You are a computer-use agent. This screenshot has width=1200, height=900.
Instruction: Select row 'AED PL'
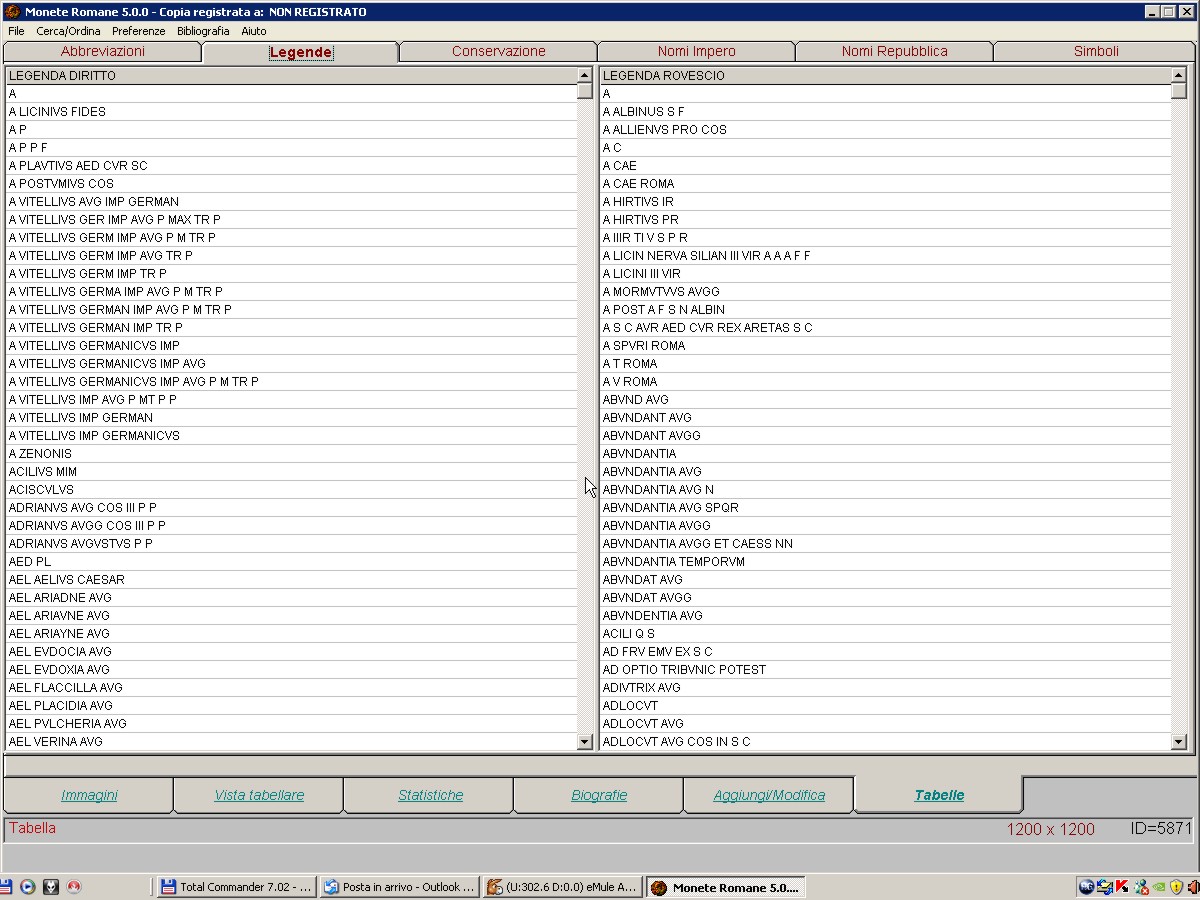pos(291,561)
